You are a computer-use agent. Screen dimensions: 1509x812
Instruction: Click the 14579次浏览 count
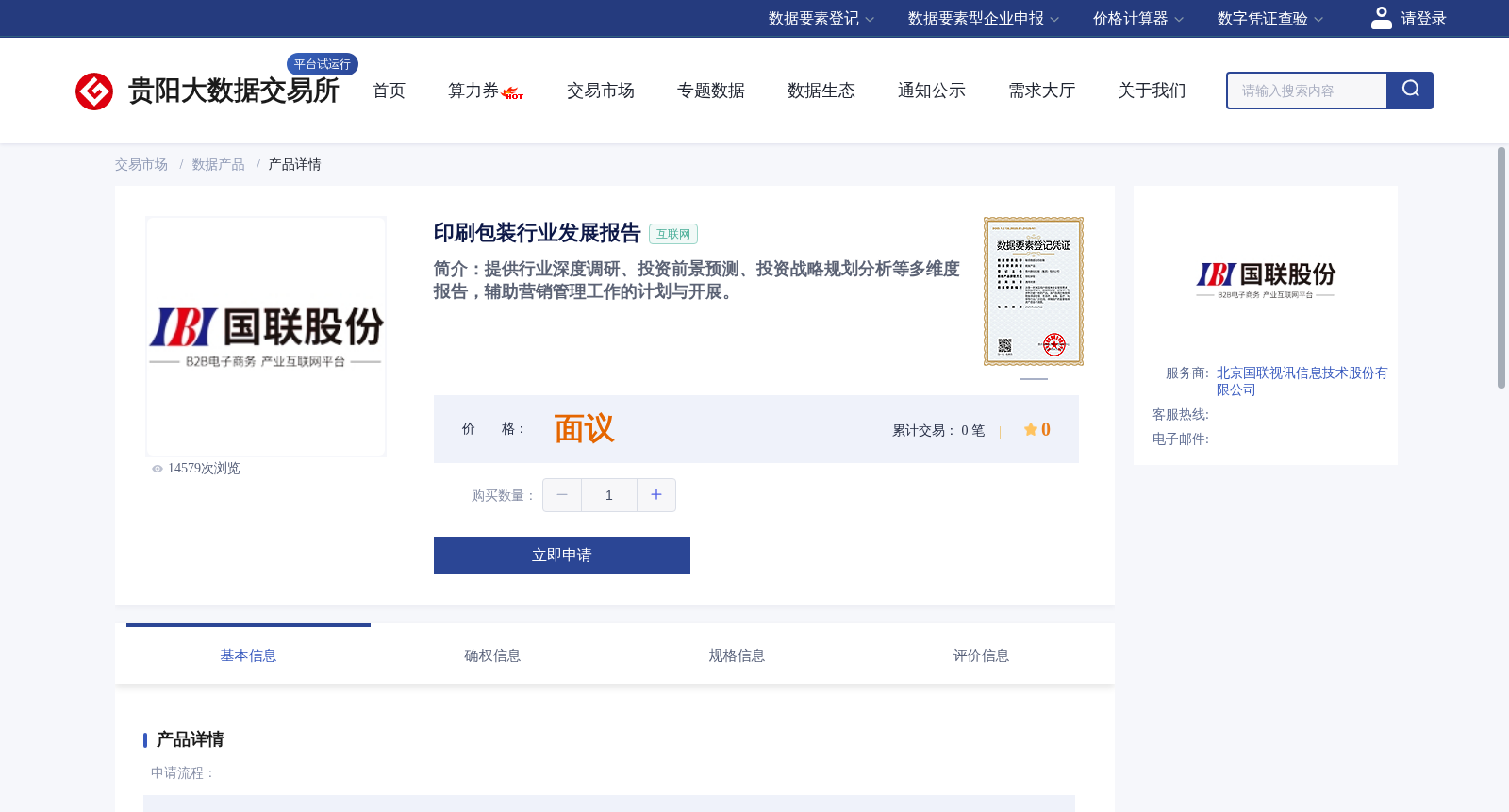[x=204, y=469]
